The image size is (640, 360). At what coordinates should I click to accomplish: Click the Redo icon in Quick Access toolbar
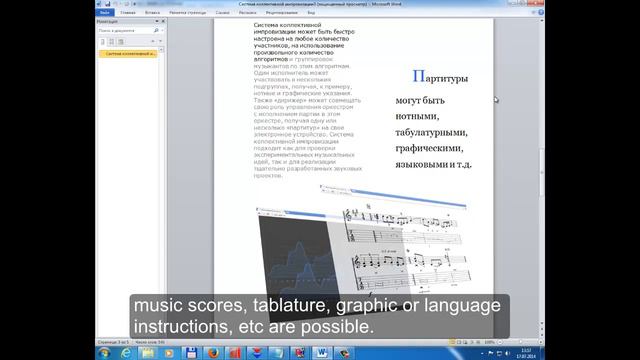pos(126,4)
